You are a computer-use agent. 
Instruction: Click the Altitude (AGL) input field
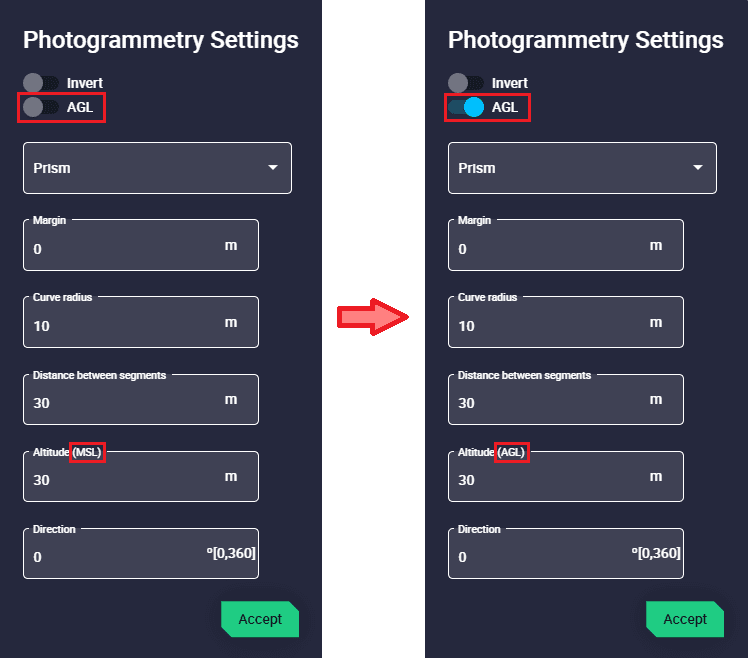[550, 479]
